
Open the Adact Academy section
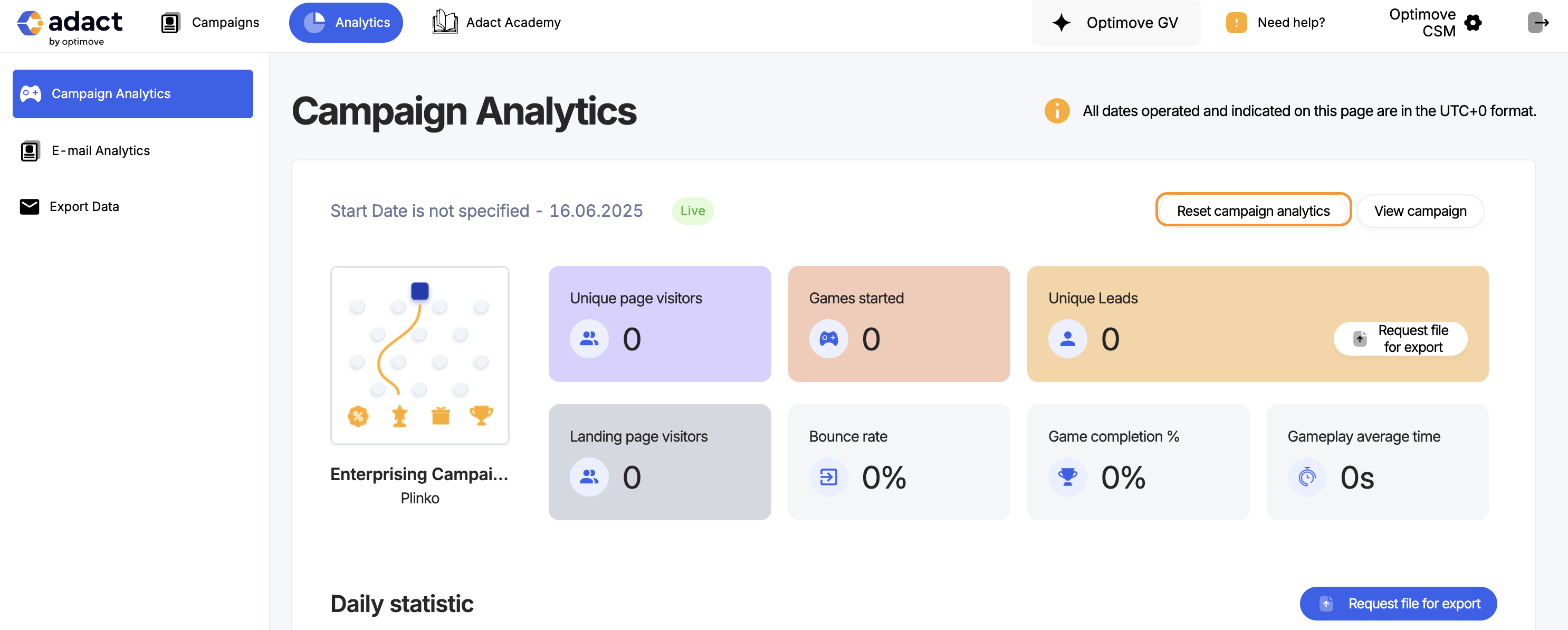[x=496, y=23]
